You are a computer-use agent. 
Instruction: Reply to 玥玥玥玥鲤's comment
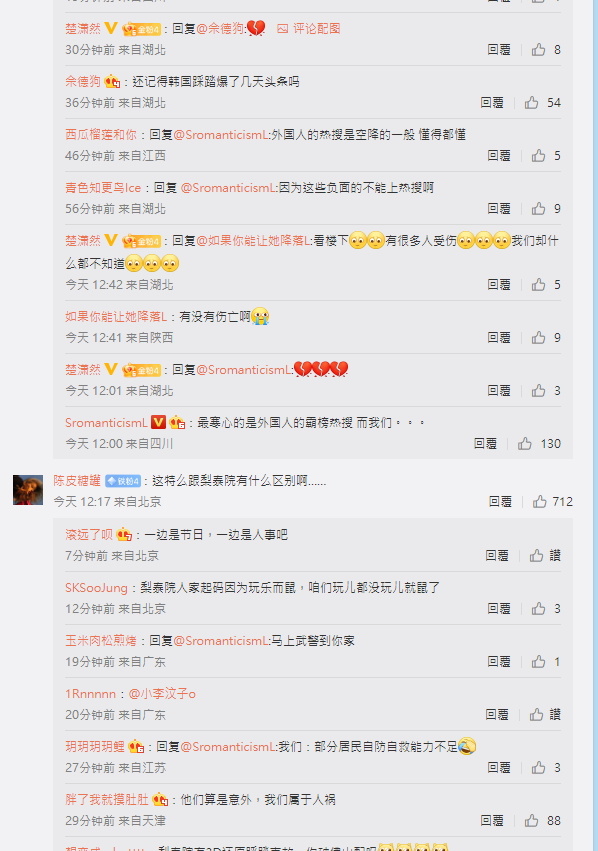(x=499, y=767)
